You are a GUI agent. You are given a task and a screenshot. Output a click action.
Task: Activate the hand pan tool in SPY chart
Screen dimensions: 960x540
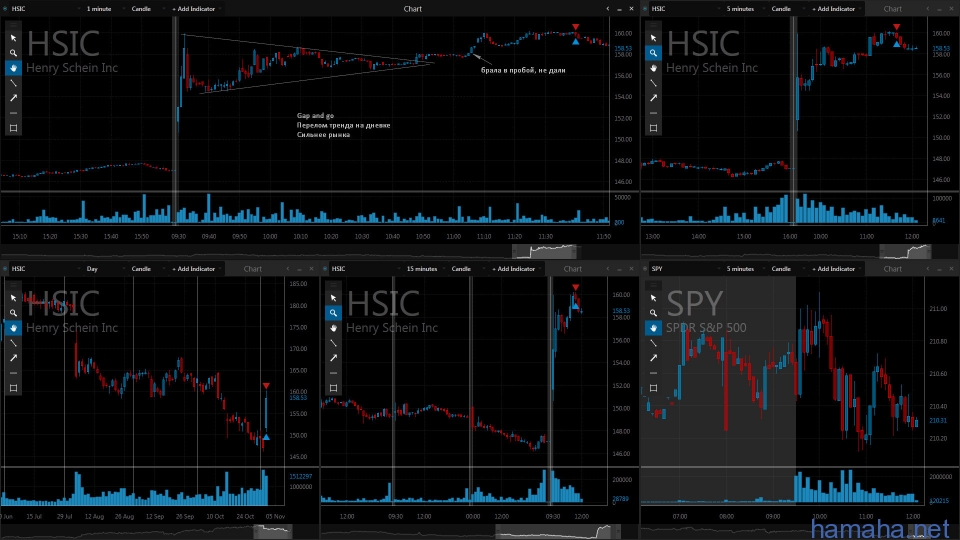click(x=653, y=328)
